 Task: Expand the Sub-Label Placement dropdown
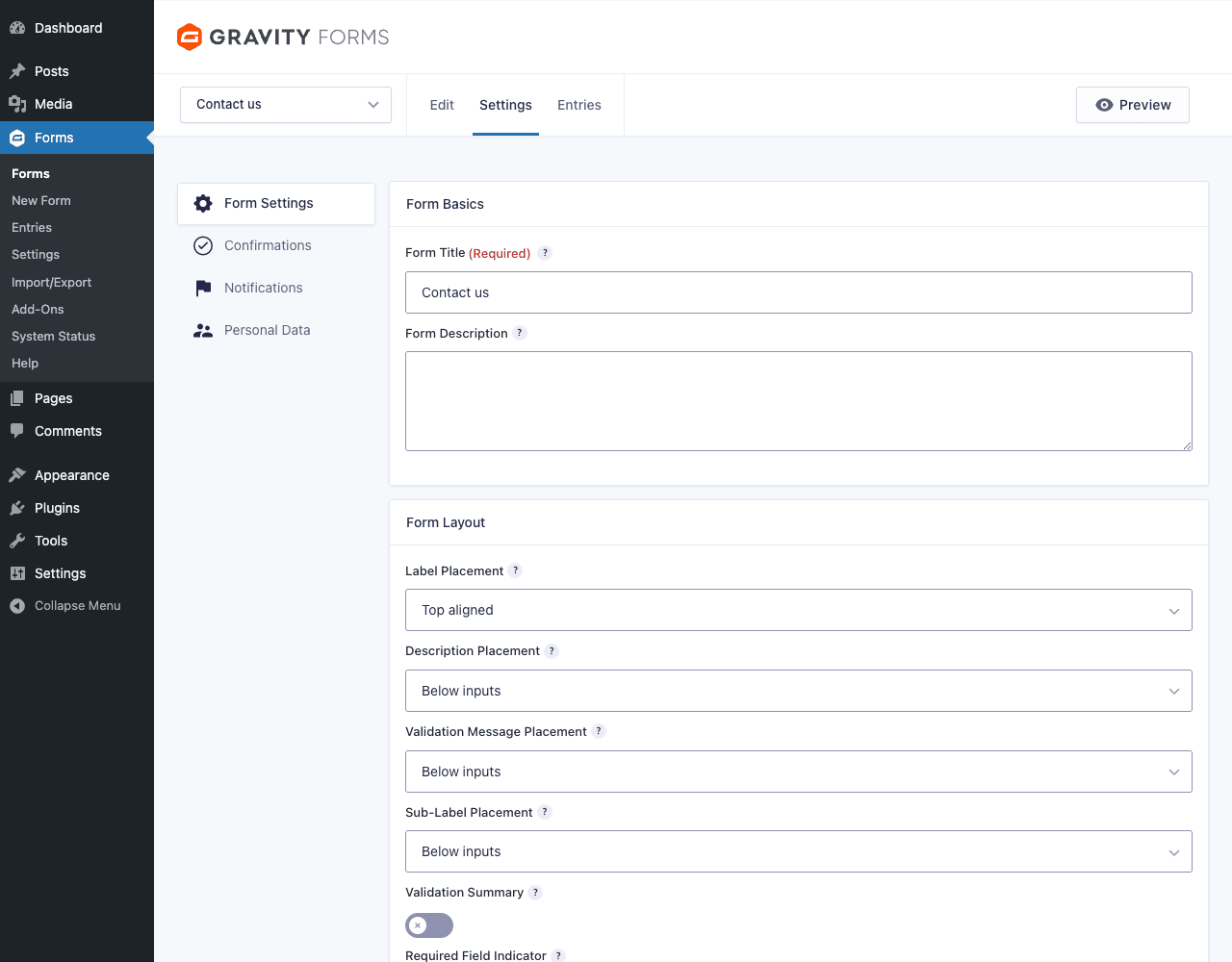(799, 851)
